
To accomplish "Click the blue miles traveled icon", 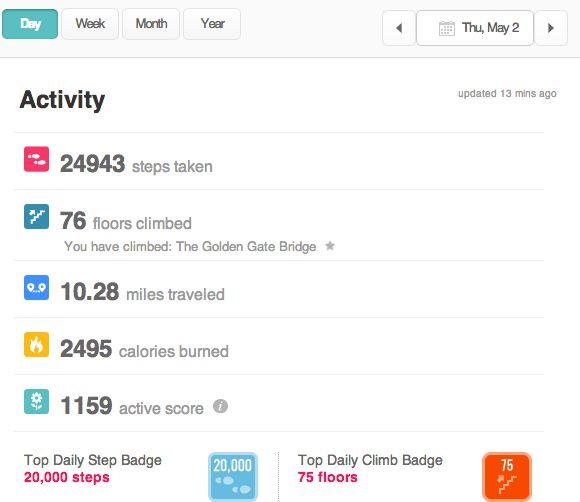I will click(x=36, y=287).
